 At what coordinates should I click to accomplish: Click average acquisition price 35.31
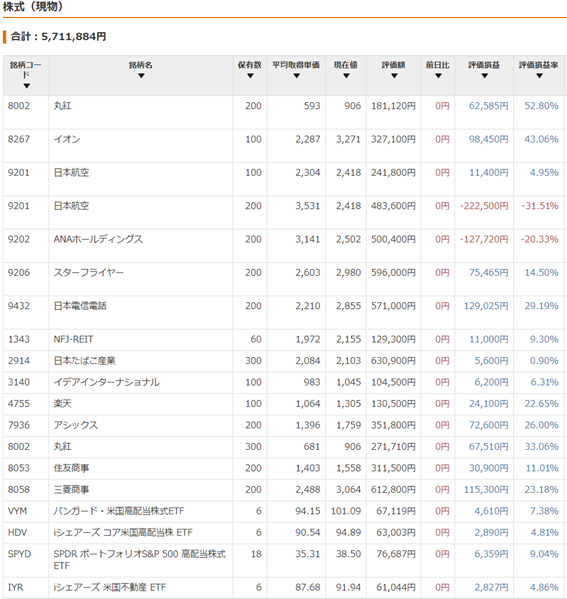(x=308, y=554)
